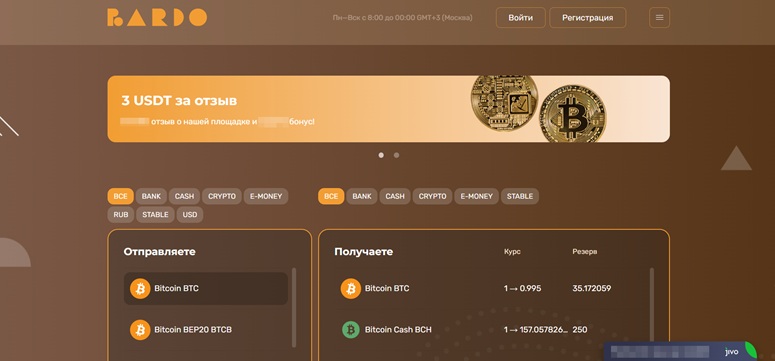This screenshot has height=361, width=775.
Task: Switch to the second banner slide dot
Action: point(396,155)
